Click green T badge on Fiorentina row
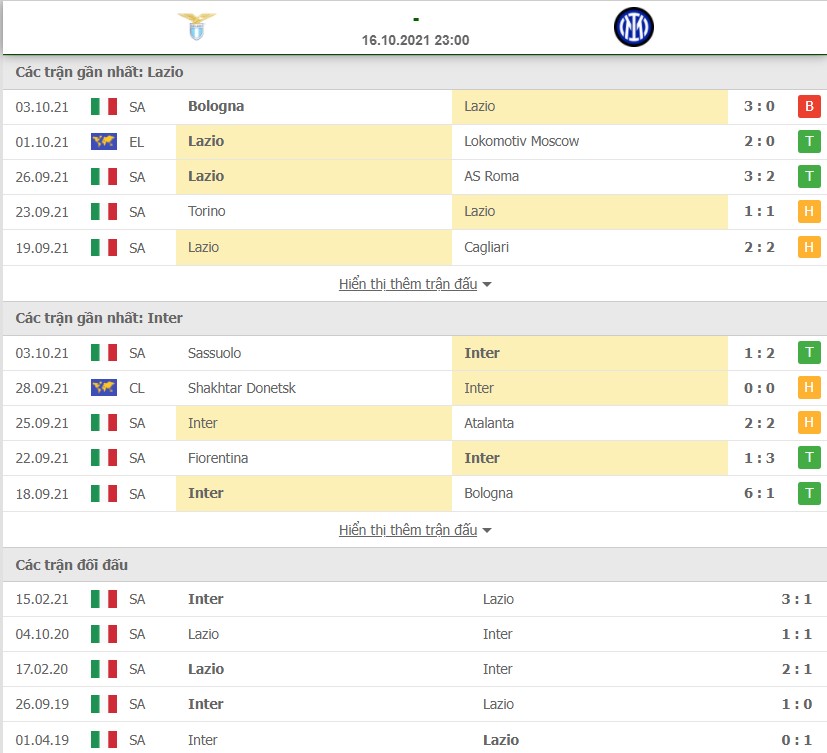827x753 pixels. [x=809, y=458]
